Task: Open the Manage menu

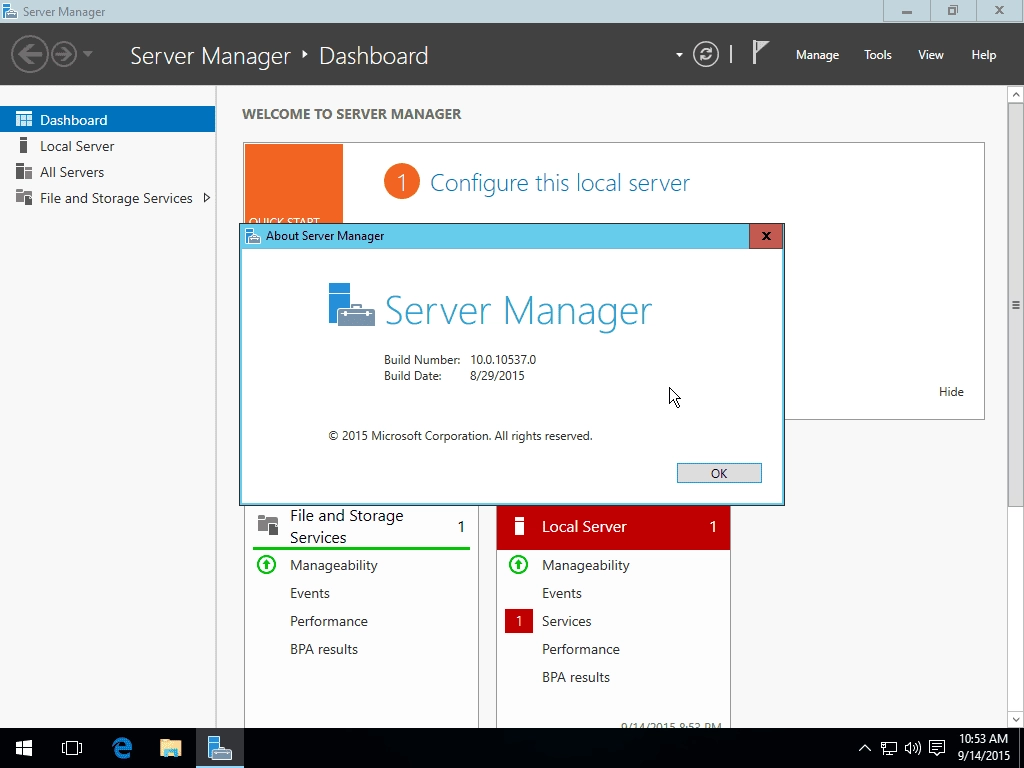Action: click(817, 55)
